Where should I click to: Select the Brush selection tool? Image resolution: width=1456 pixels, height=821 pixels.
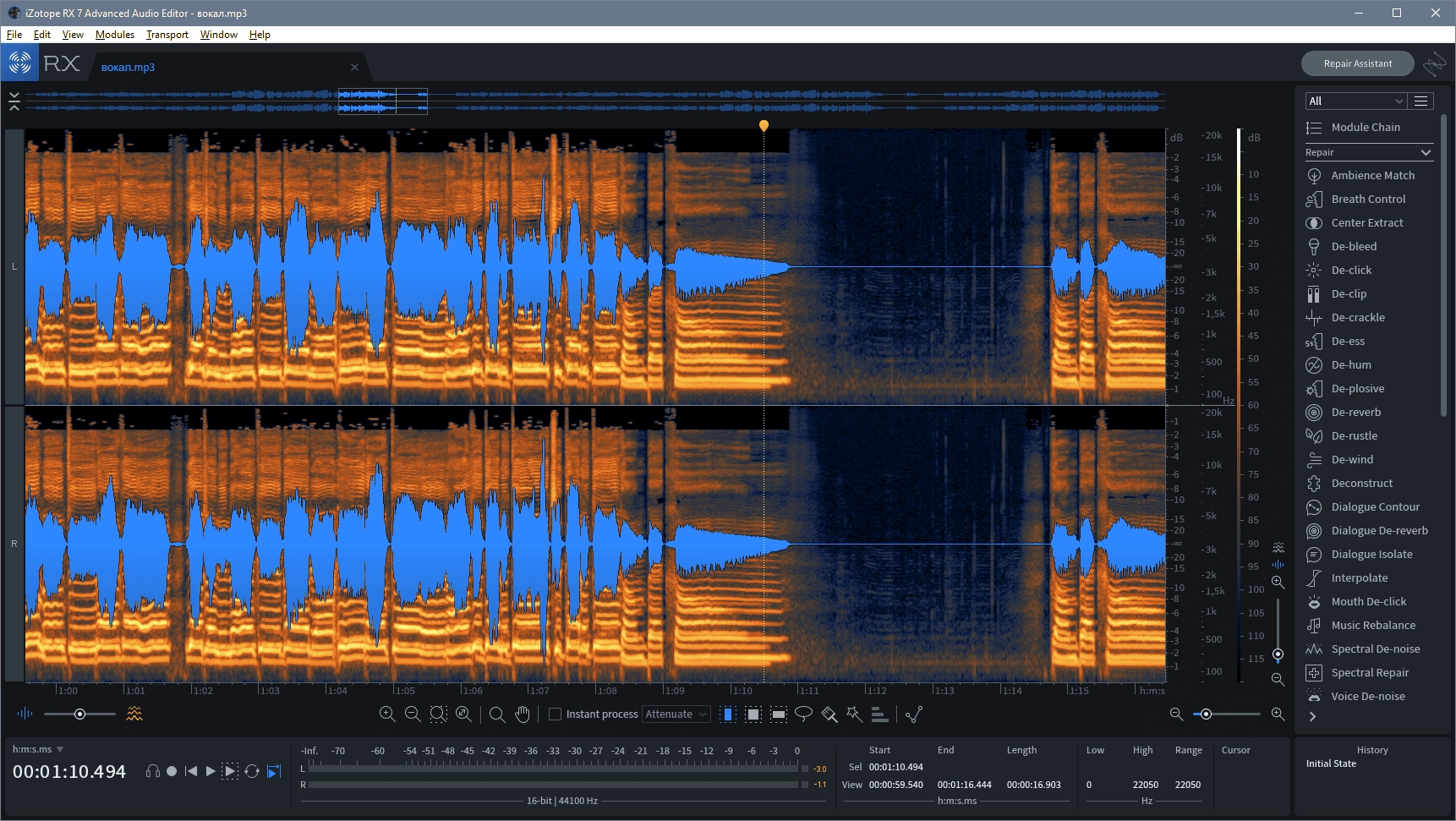pyautogui.click(x=829, y=714)
